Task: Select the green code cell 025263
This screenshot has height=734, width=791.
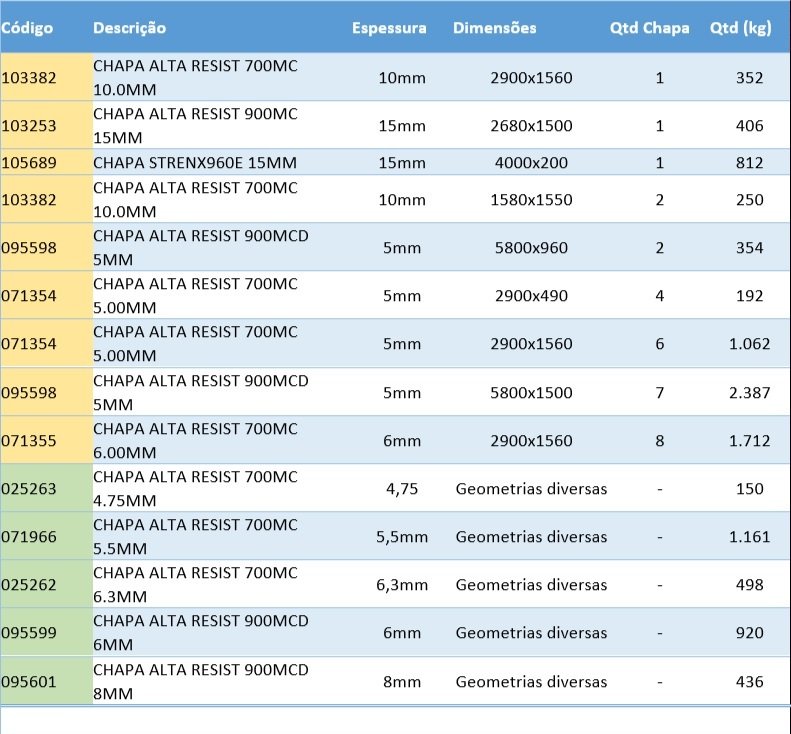Action: click(30, 489)
